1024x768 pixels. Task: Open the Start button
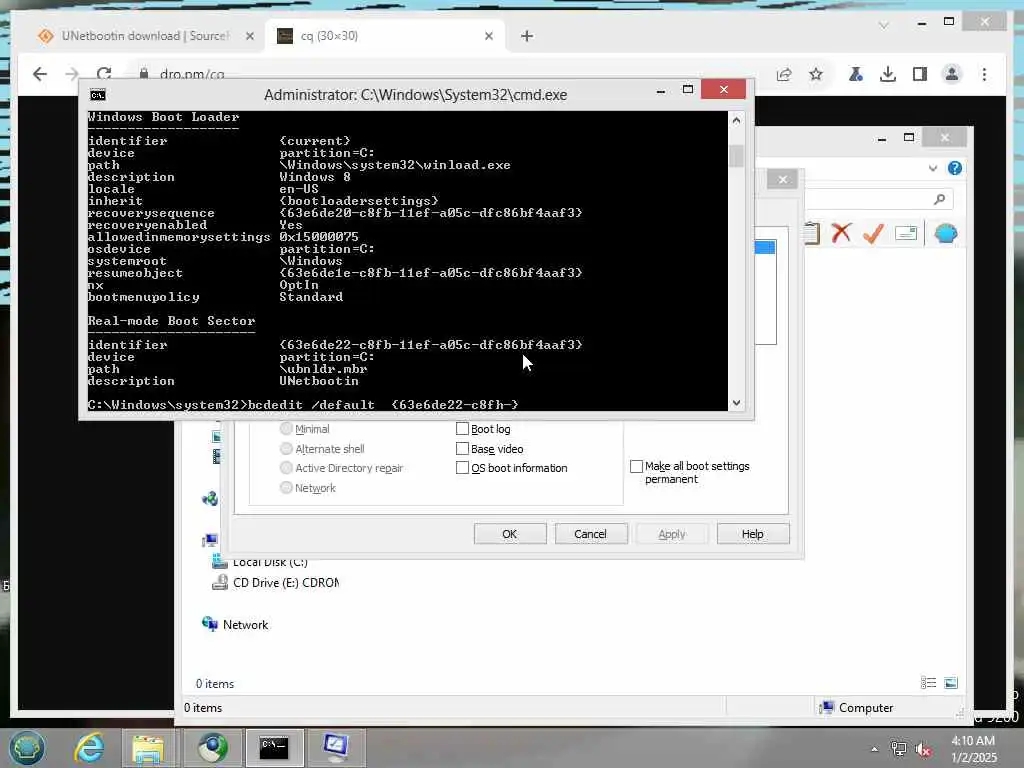click(27, 748)
